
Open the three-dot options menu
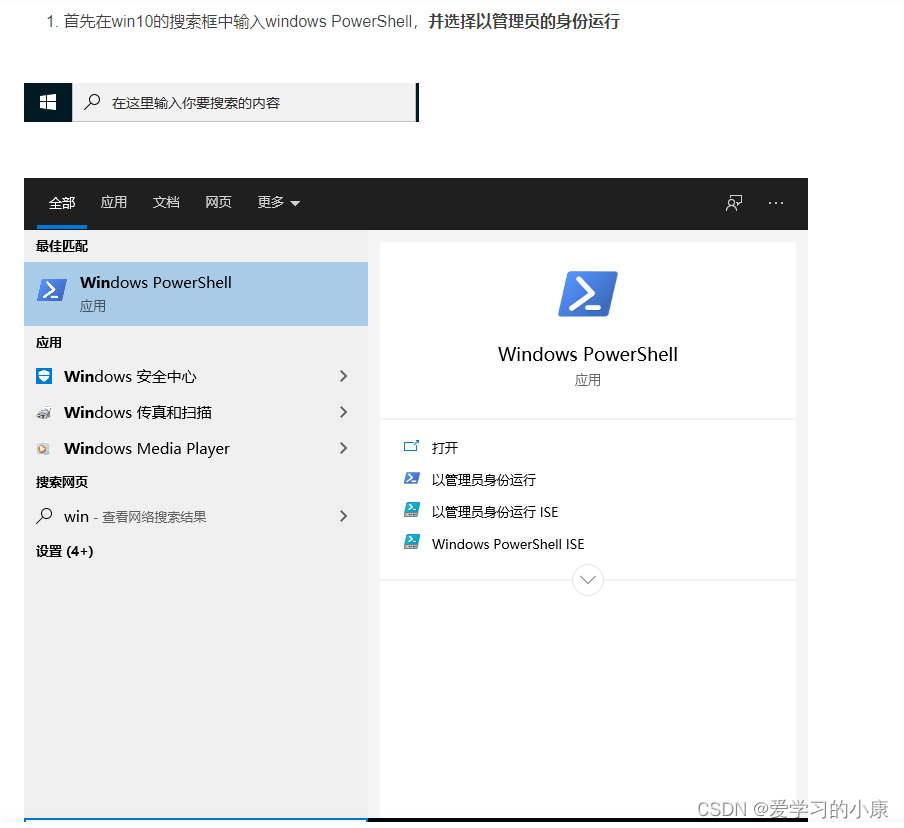pos(776,203)
